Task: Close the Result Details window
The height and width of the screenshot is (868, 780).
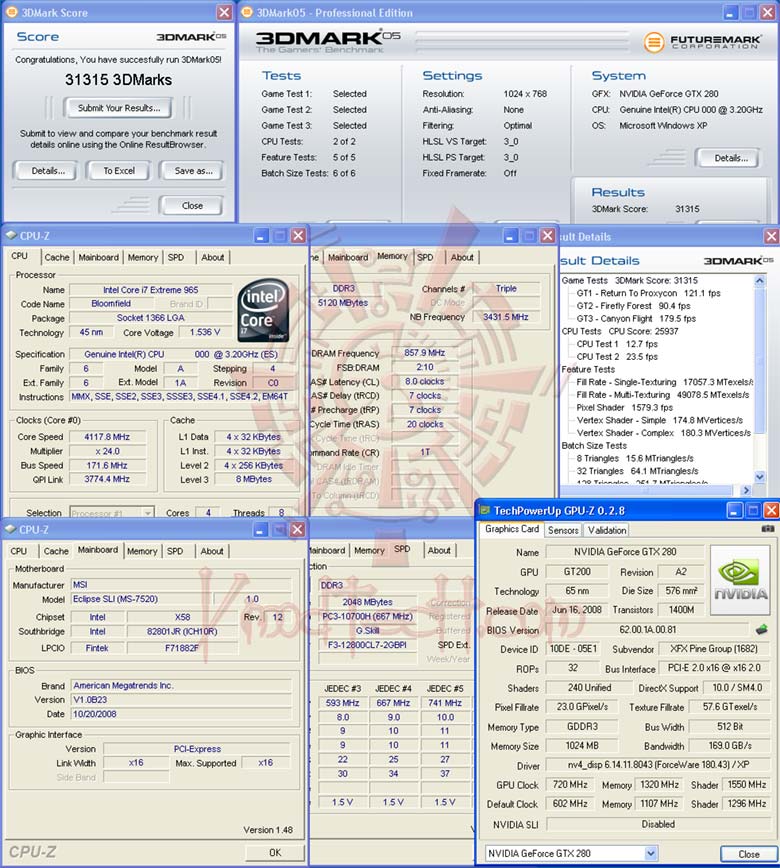Action: (x=771, y=236)
